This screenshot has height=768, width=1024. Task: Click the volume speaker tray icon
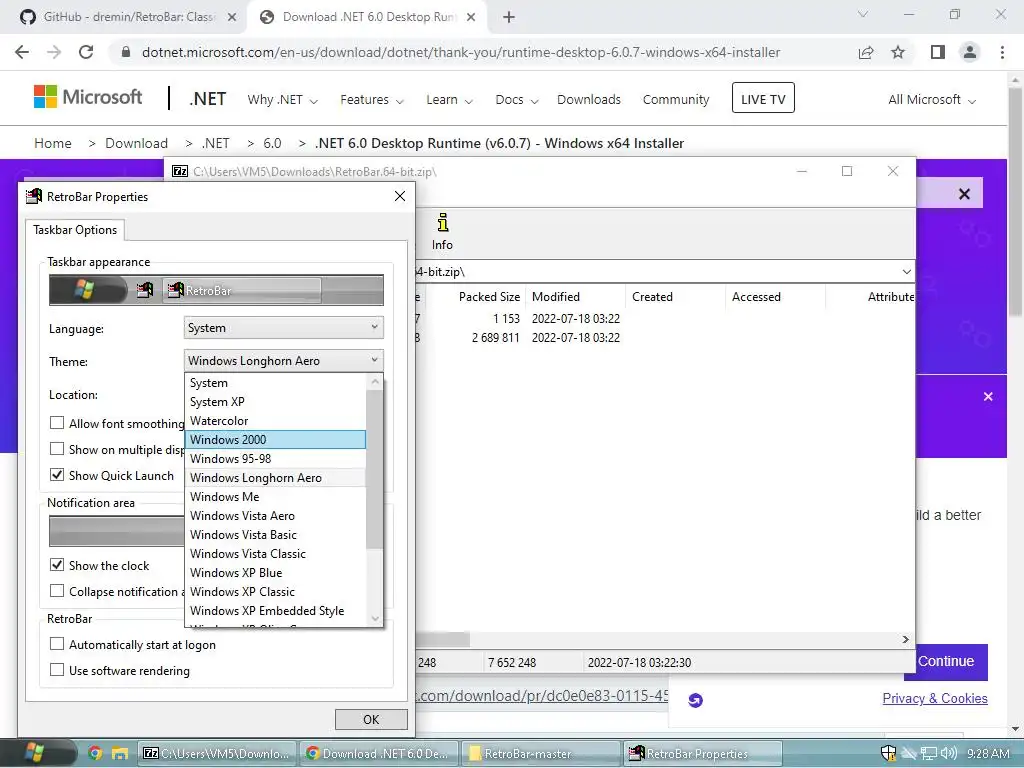tap(949, 754)
